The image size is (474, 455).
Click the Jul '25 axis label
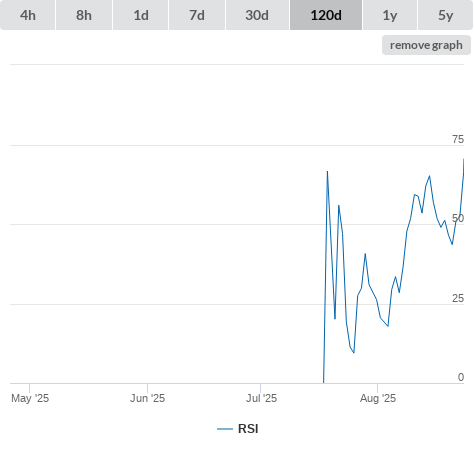(x=261, y=398)
